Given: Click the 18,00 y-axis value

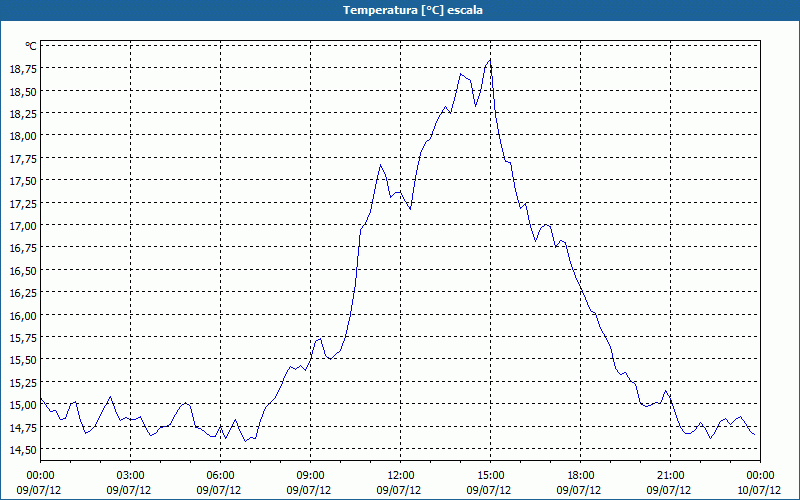Looking at the screenshot, I should [x=23, y=136].
